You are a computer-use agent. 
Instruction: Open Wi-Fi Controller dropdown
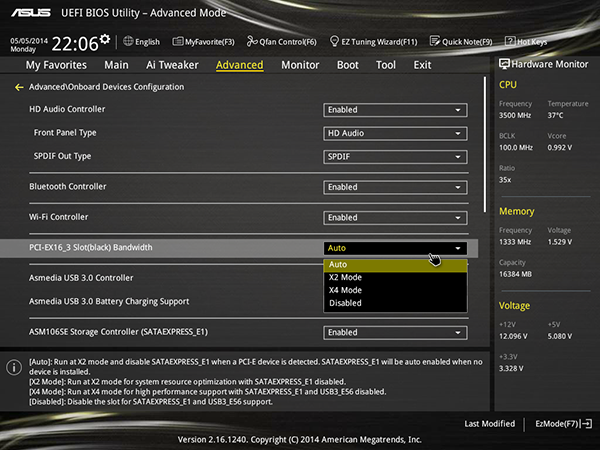[x=395, y=218]
